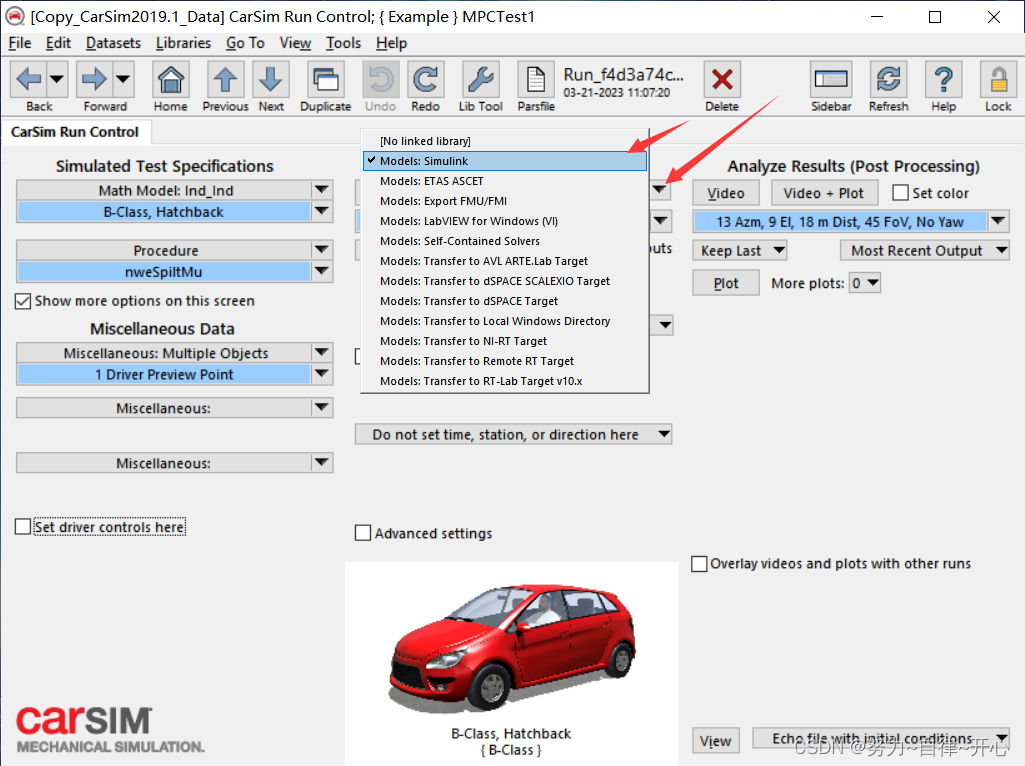The height and width of the screenshot is (766, 1025).
Task: Open the View menu in menu bar
Action: tap(295, 43)
